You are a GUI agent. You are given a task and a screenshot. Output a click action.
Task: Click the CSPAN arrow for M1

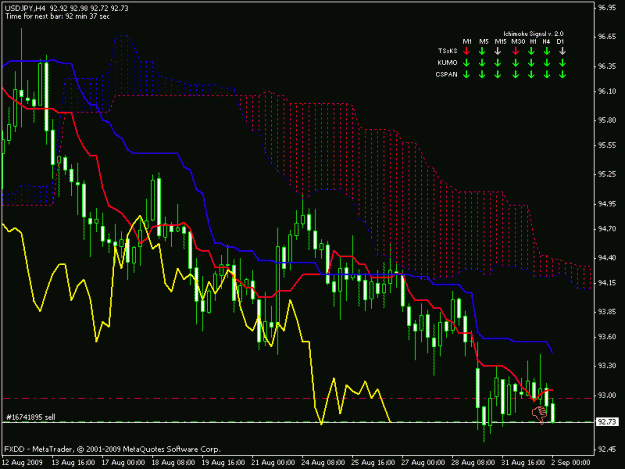[x=466, y=74]
